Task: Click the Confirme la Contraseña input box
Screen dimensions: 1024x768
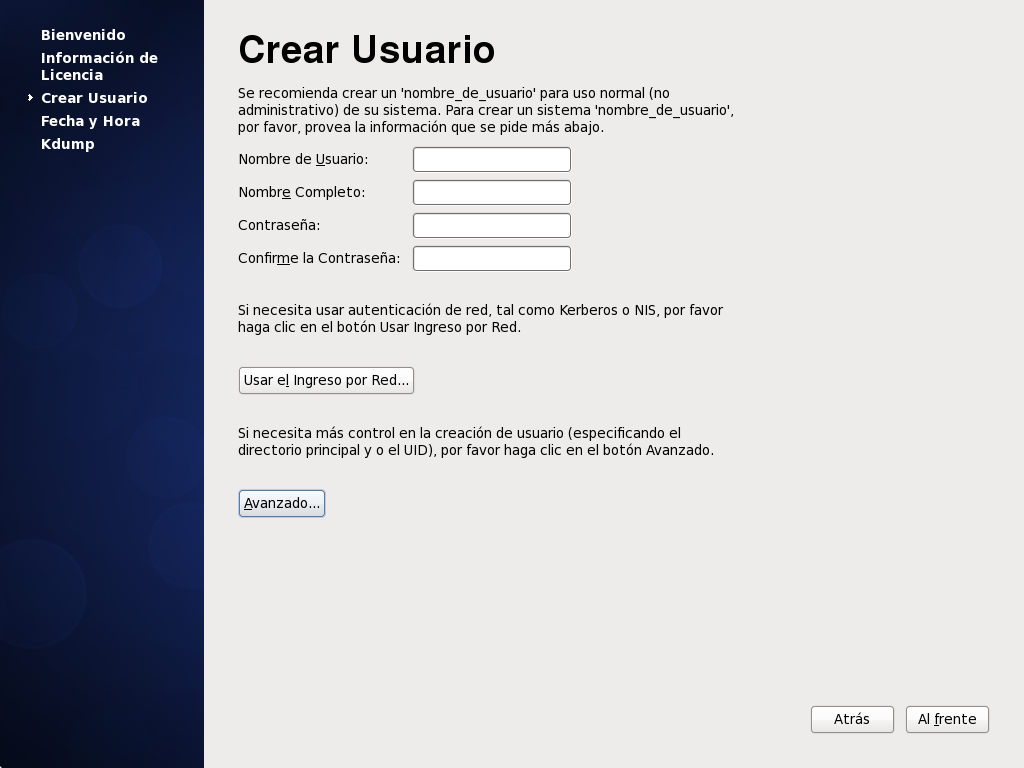Action: coord(491,259)
